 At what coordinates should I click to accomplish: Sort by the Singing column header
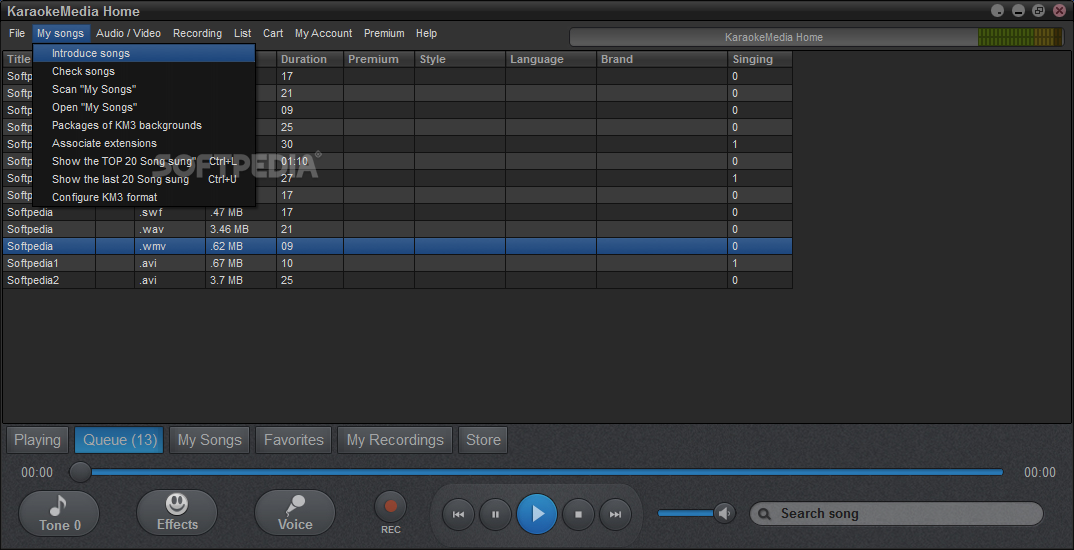coord(760,60)
